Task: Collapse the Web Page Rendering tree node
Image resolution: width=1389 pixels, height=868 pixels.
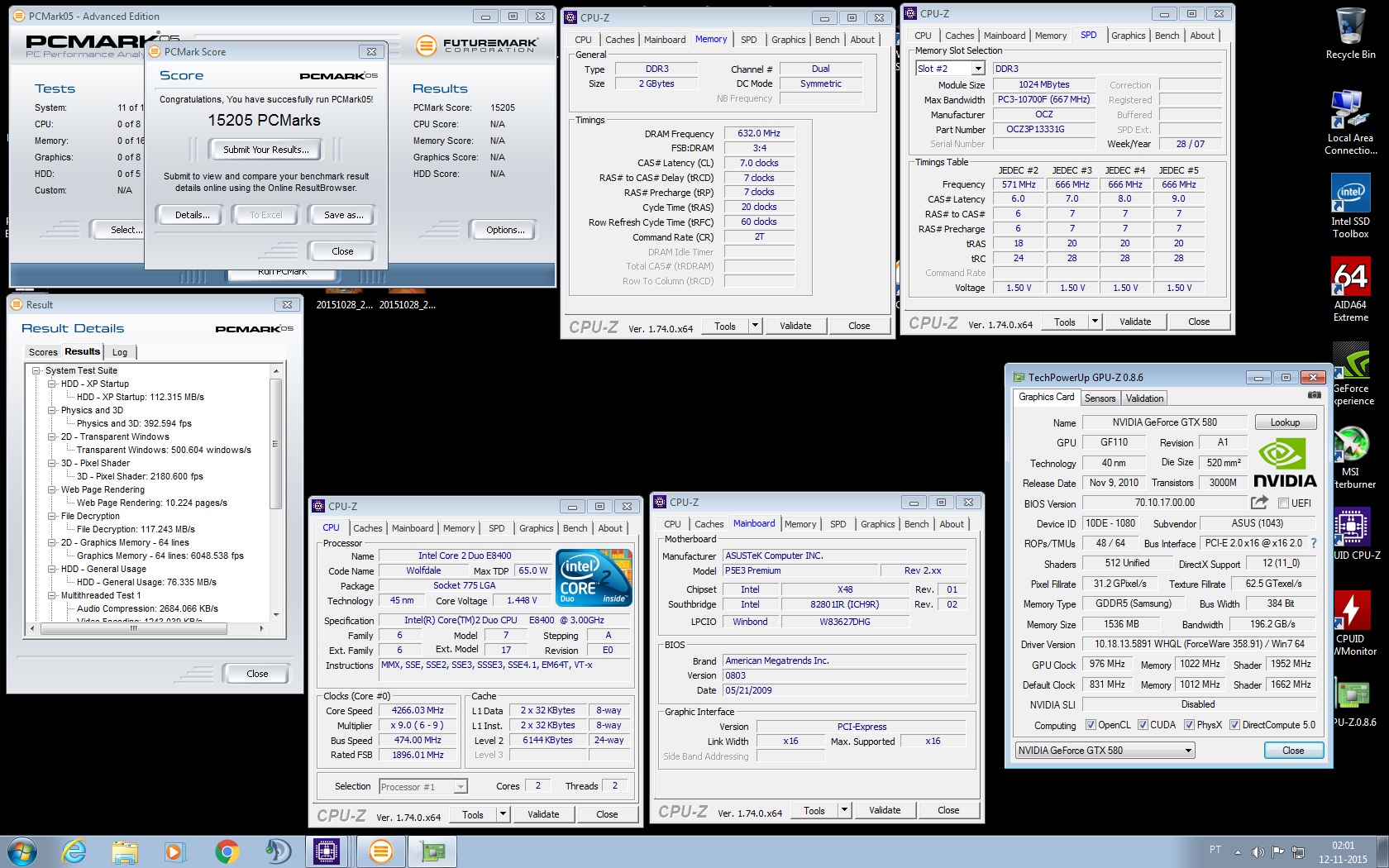Action: click(52, 489)
